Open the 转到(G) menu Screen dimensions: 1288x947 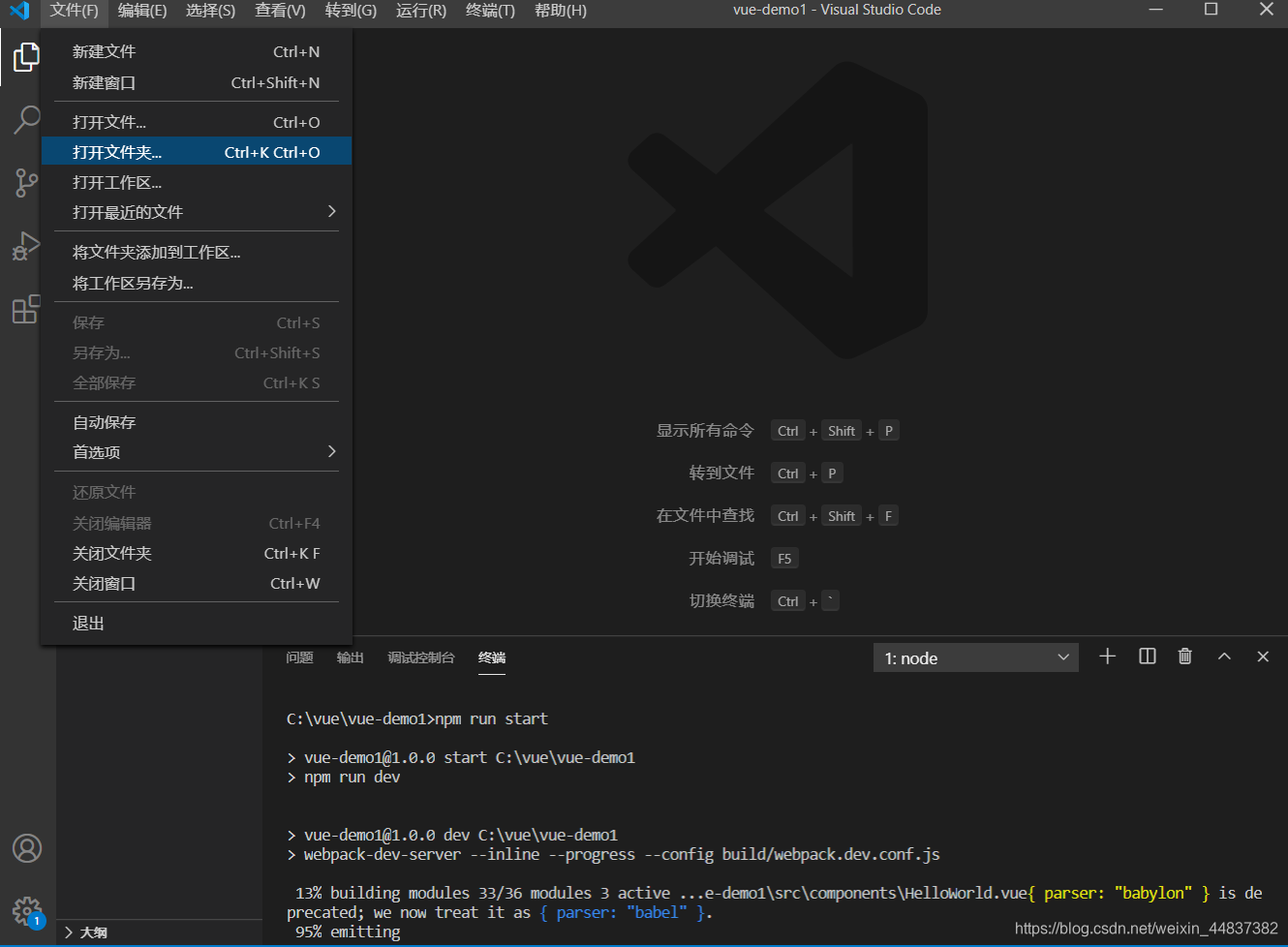pos(351,11)
